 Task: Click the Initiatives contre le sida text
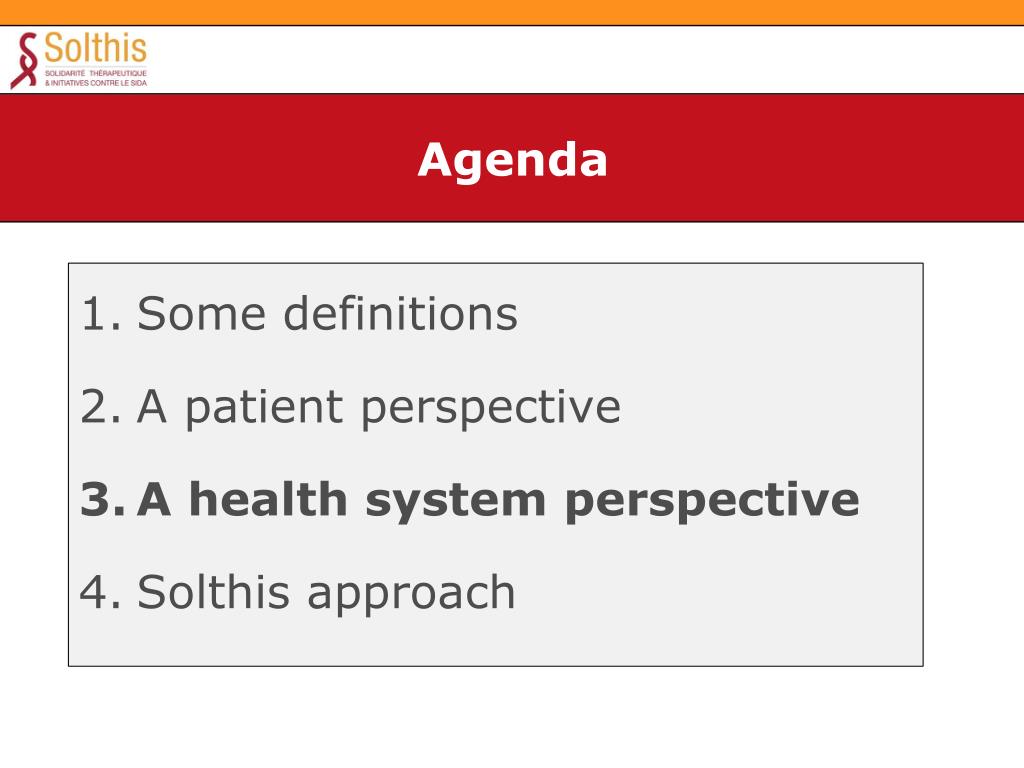[x=96, y=83]
